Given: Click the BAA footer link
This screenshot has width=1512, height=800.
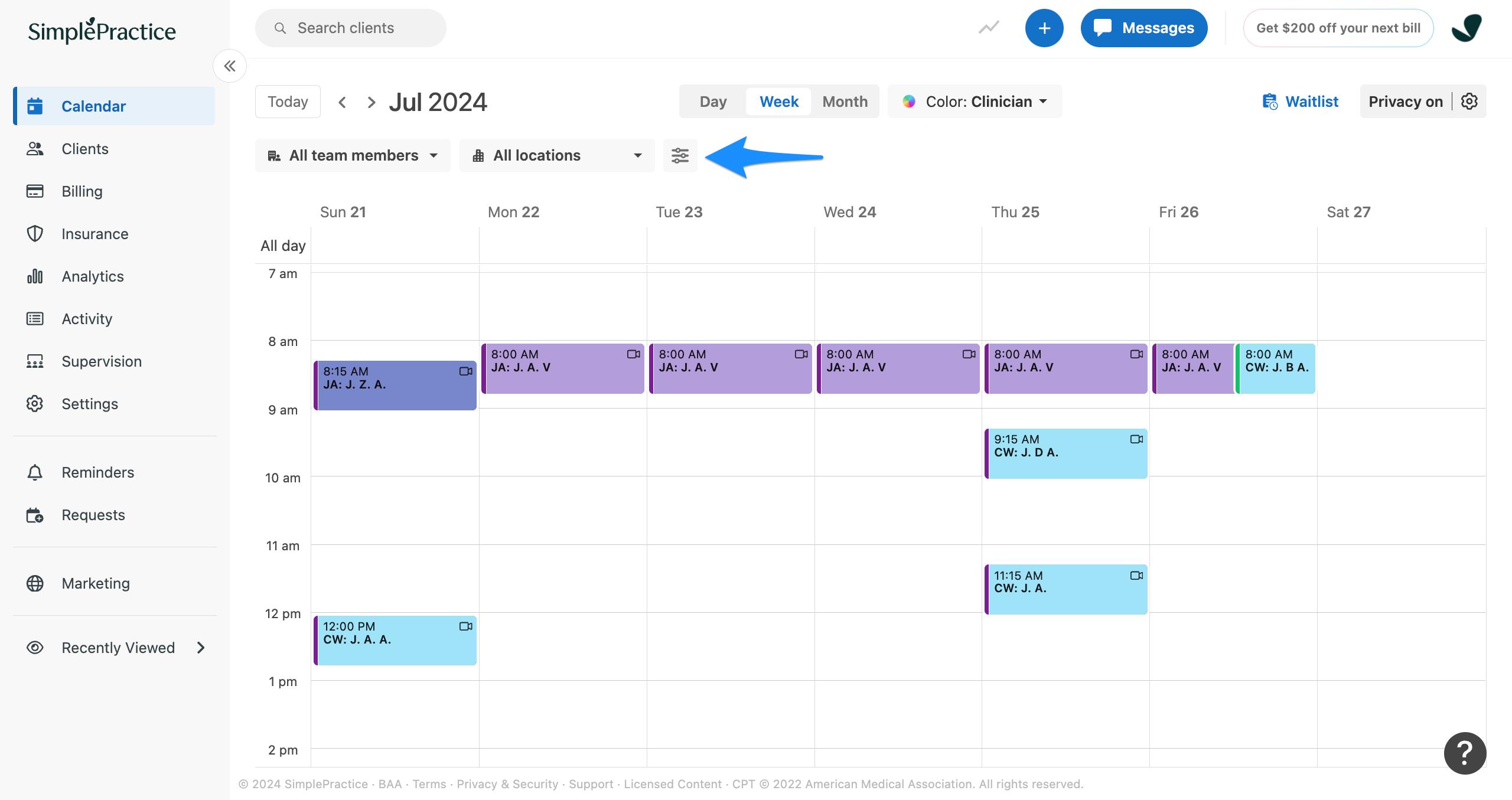Looking at the screenshot, I should point(390,784).
